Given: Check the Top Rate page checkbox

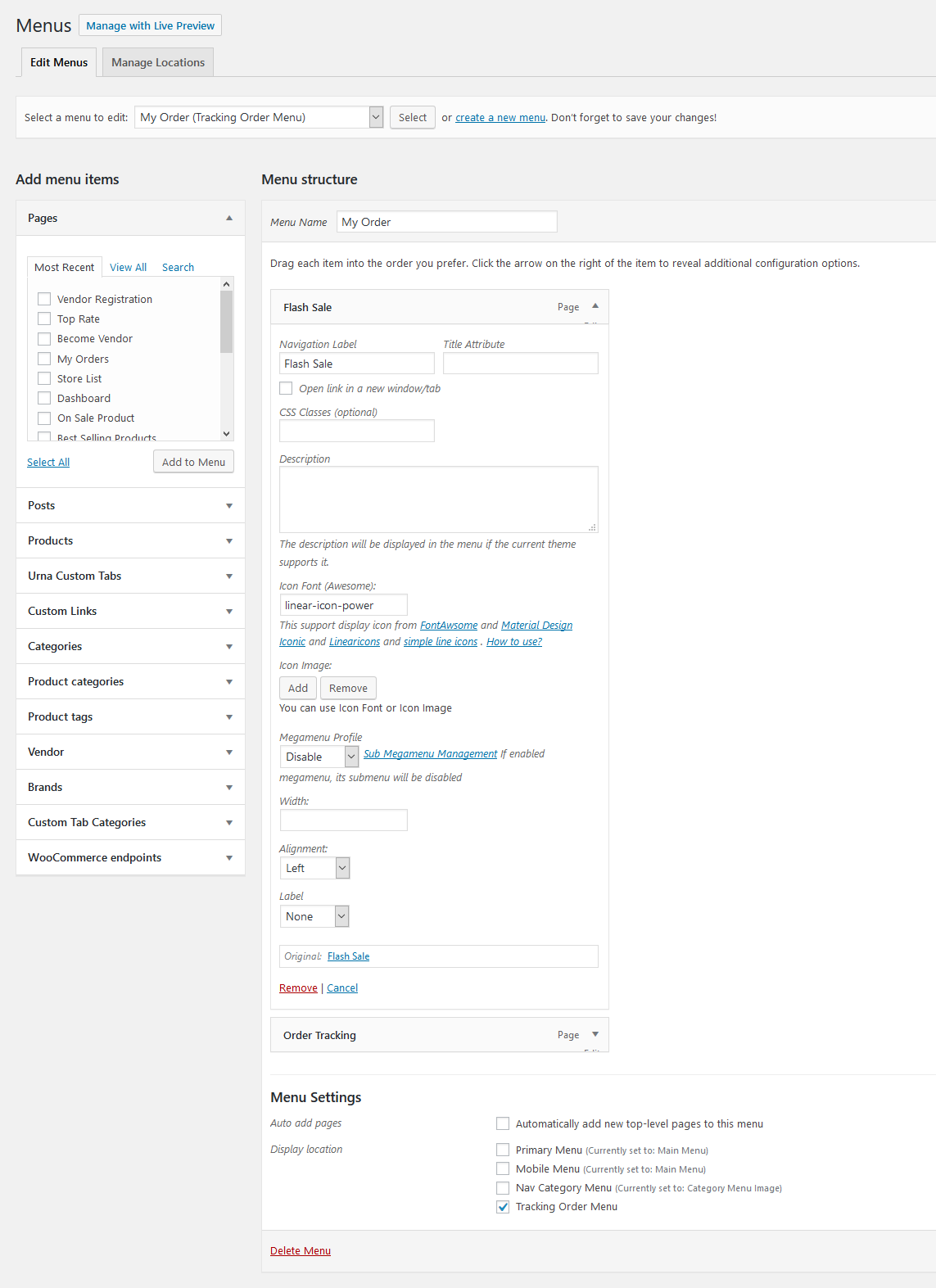Looking at the screenshot, I should point(44,319).
